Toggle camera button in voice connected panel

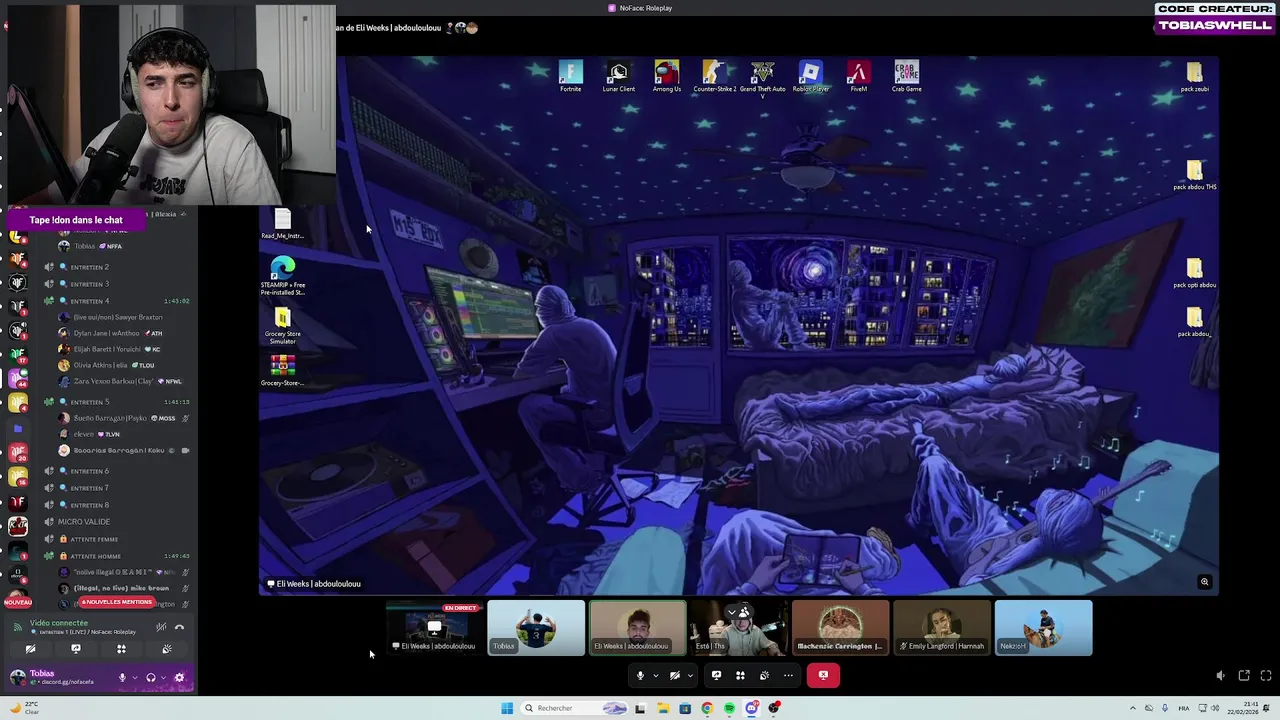click(x=30, y=649)
